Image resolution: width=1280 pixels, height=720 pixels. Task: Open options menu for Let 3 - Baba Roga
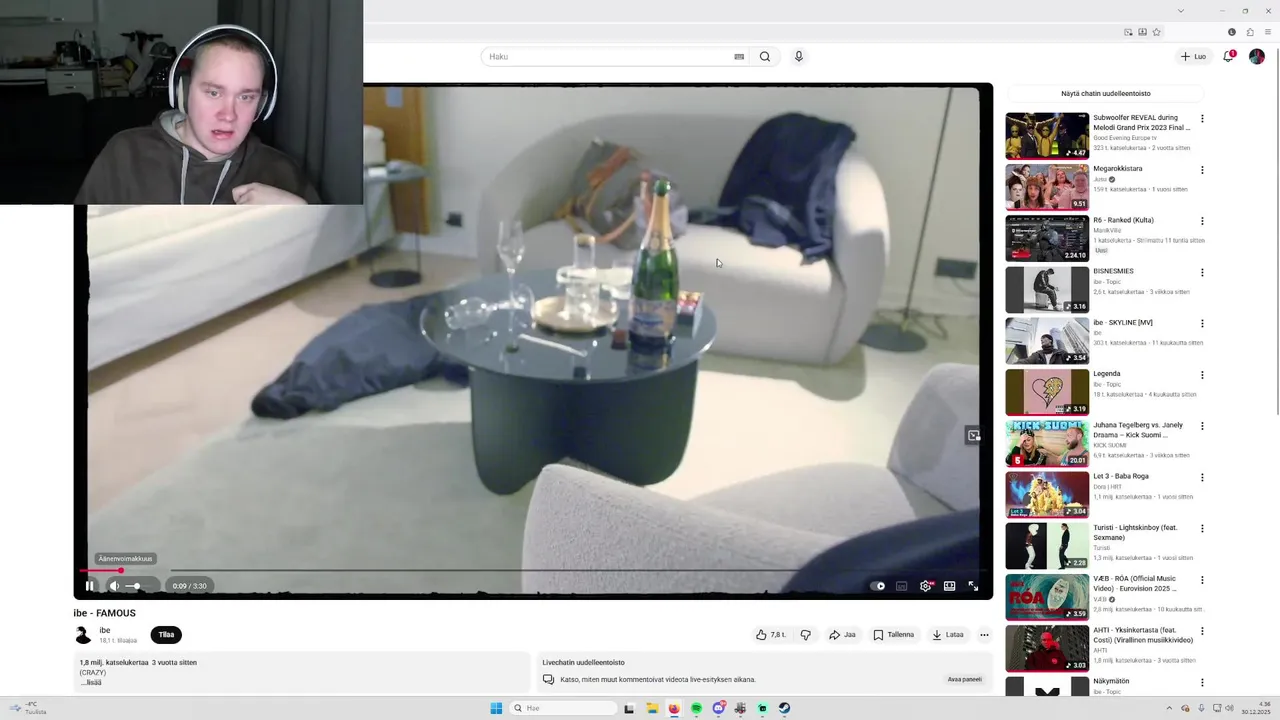pyautogui.click(x=1202, y=477)
